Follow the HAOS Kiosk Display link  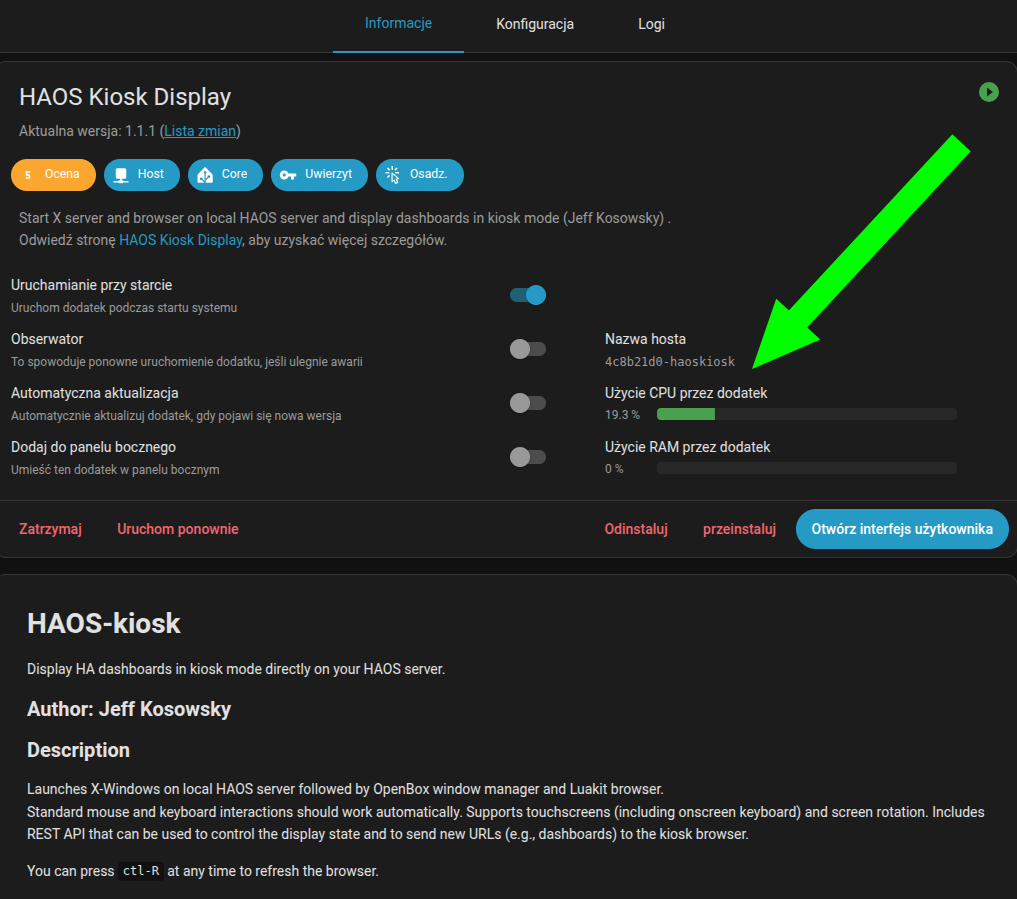180,240
